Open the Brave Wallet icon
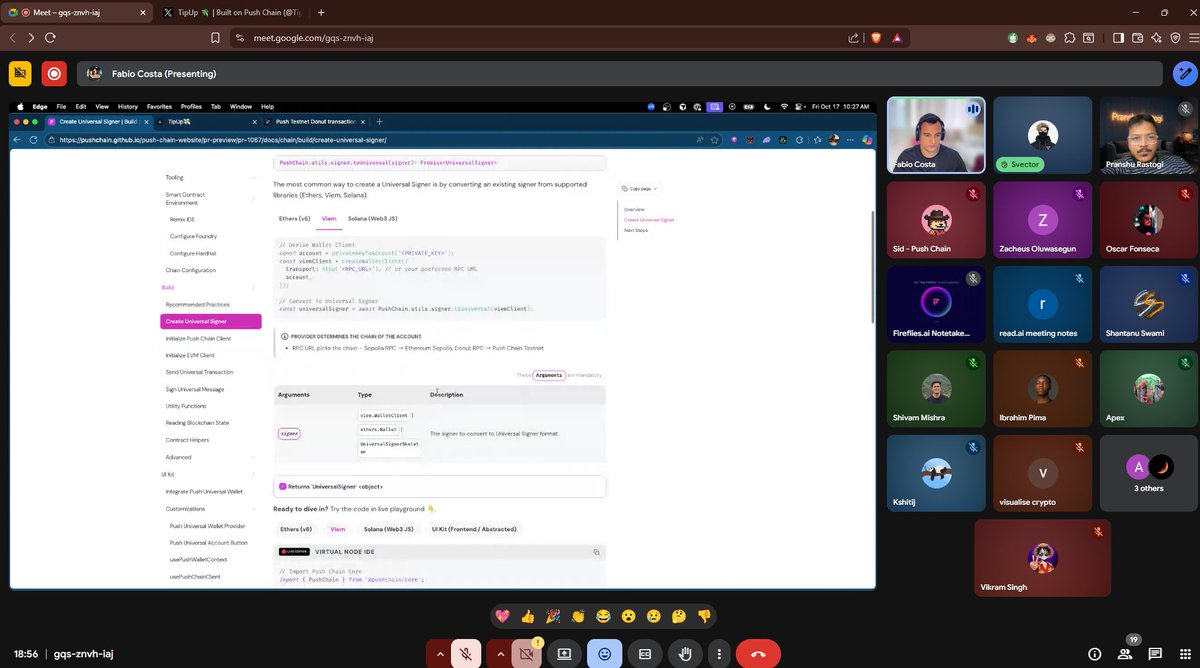 pyautogui.click(x=1137, y=37)
